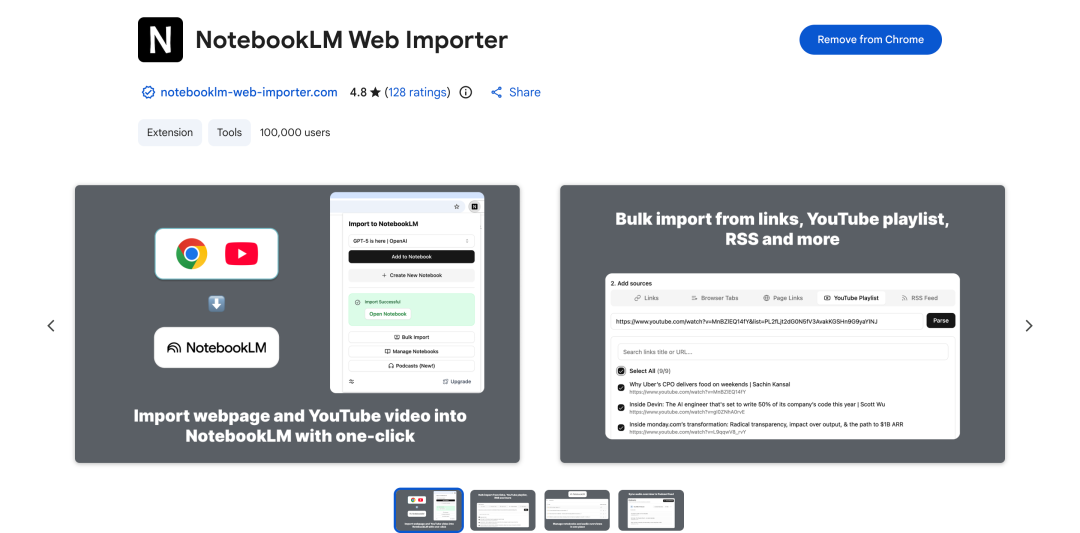Click the YouTube playlist URL field

(x=767, y=321)
